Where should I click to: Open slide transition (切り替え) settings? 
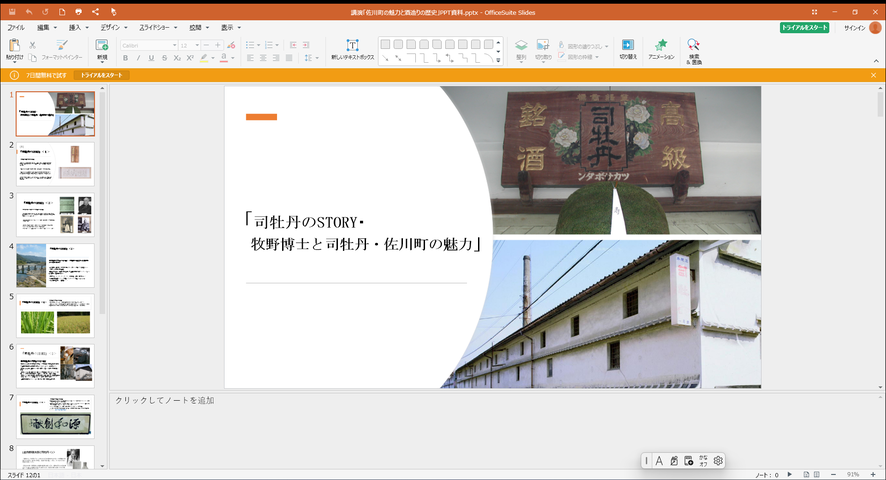point(628,50)
